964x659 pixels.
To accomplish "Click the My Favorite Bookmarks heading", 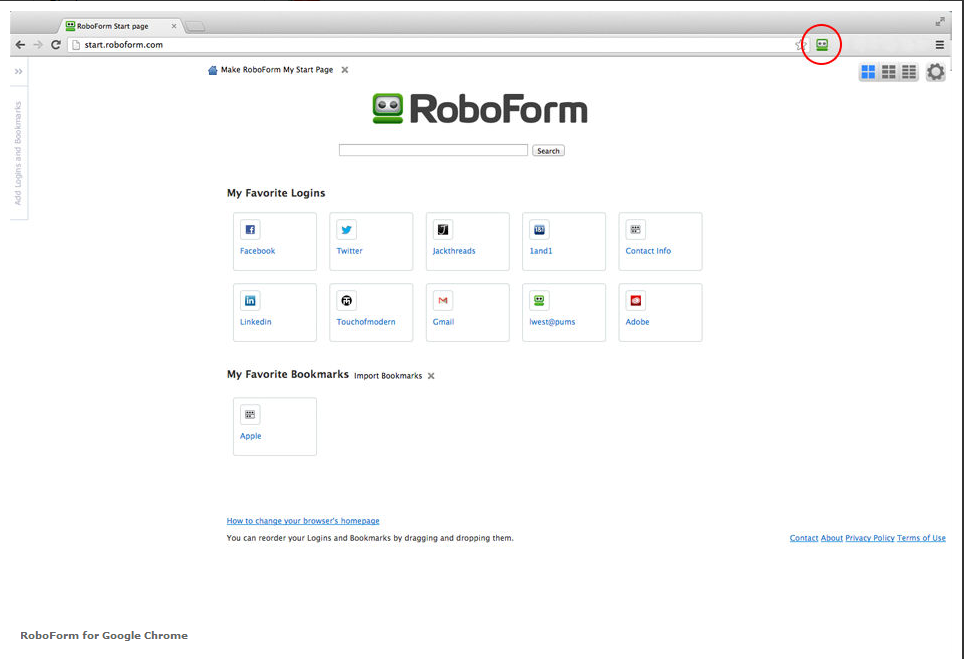I will coord(288,374).
